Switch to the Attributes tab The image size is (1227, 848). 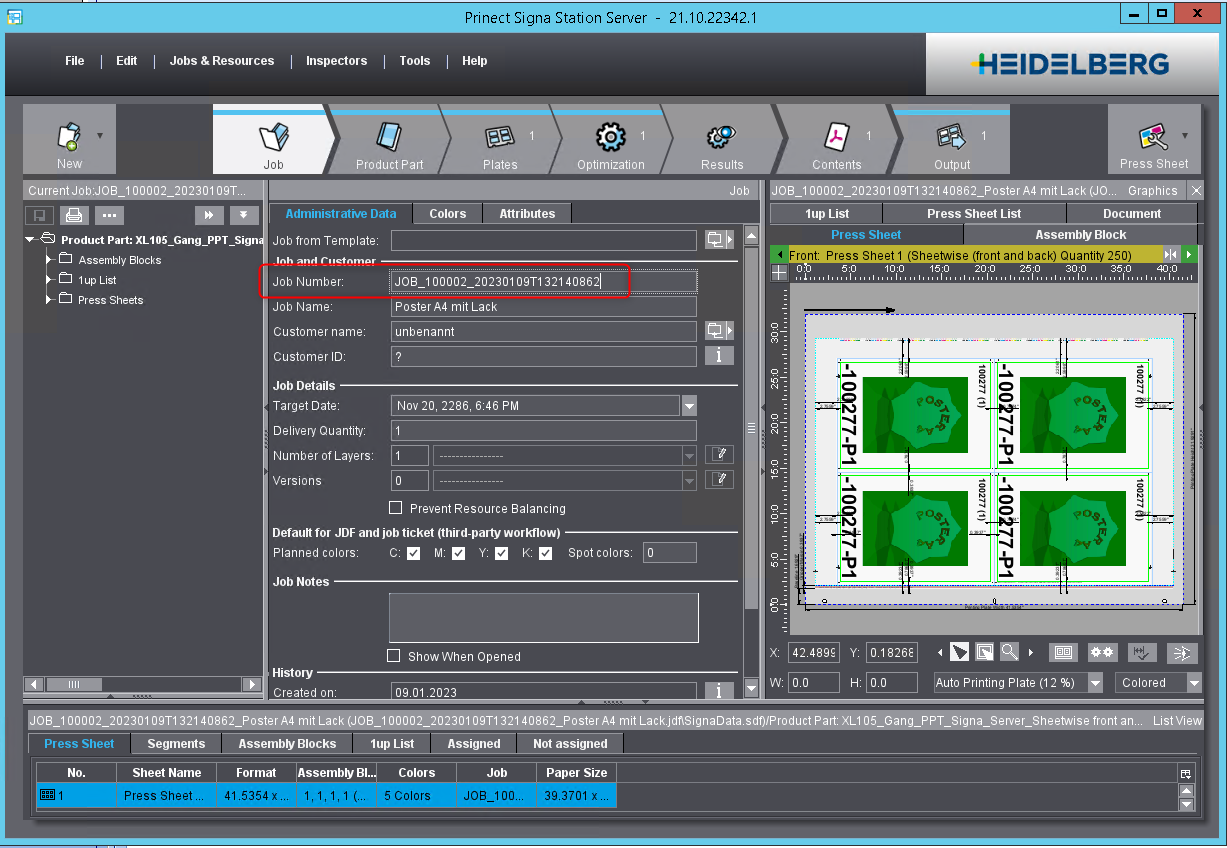pyautogui.click(x=527, y=213)
